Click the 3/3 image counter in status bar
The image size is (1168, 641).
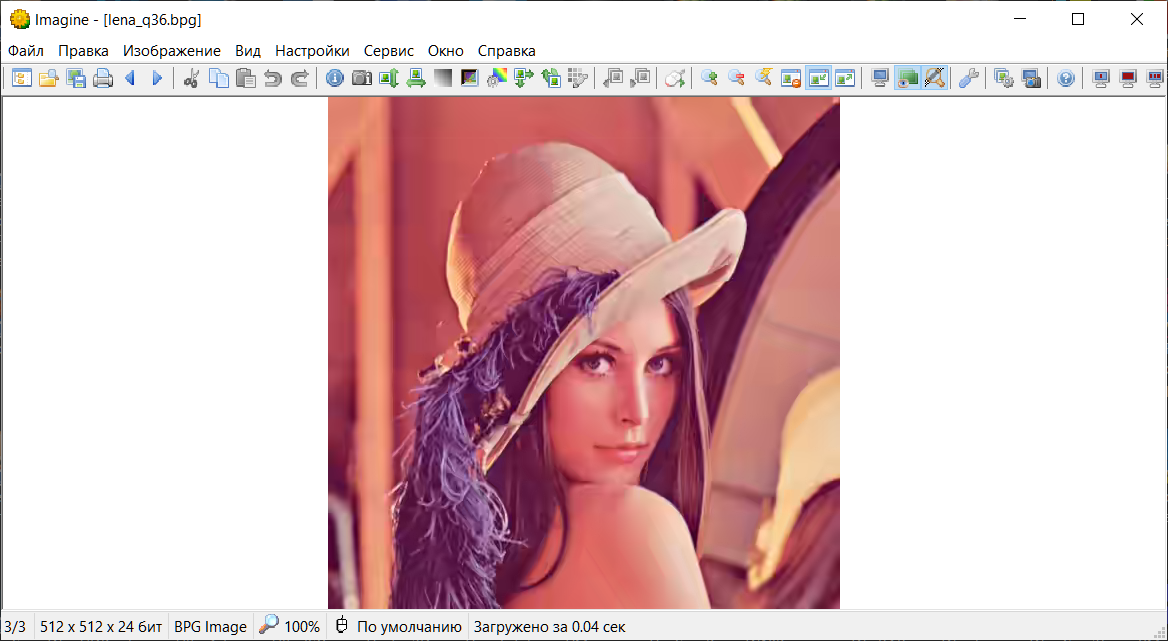(x=15, y=627)
